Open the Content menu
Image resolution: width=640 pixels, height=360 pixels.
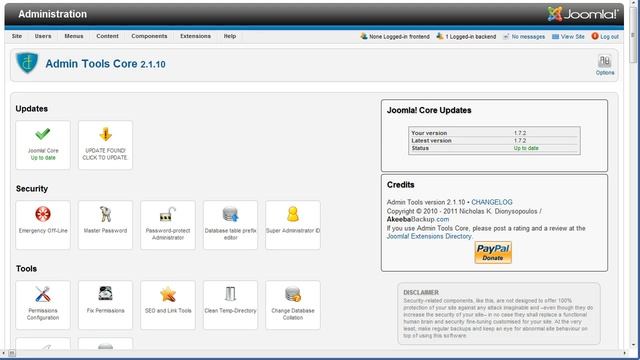(107, 36)
